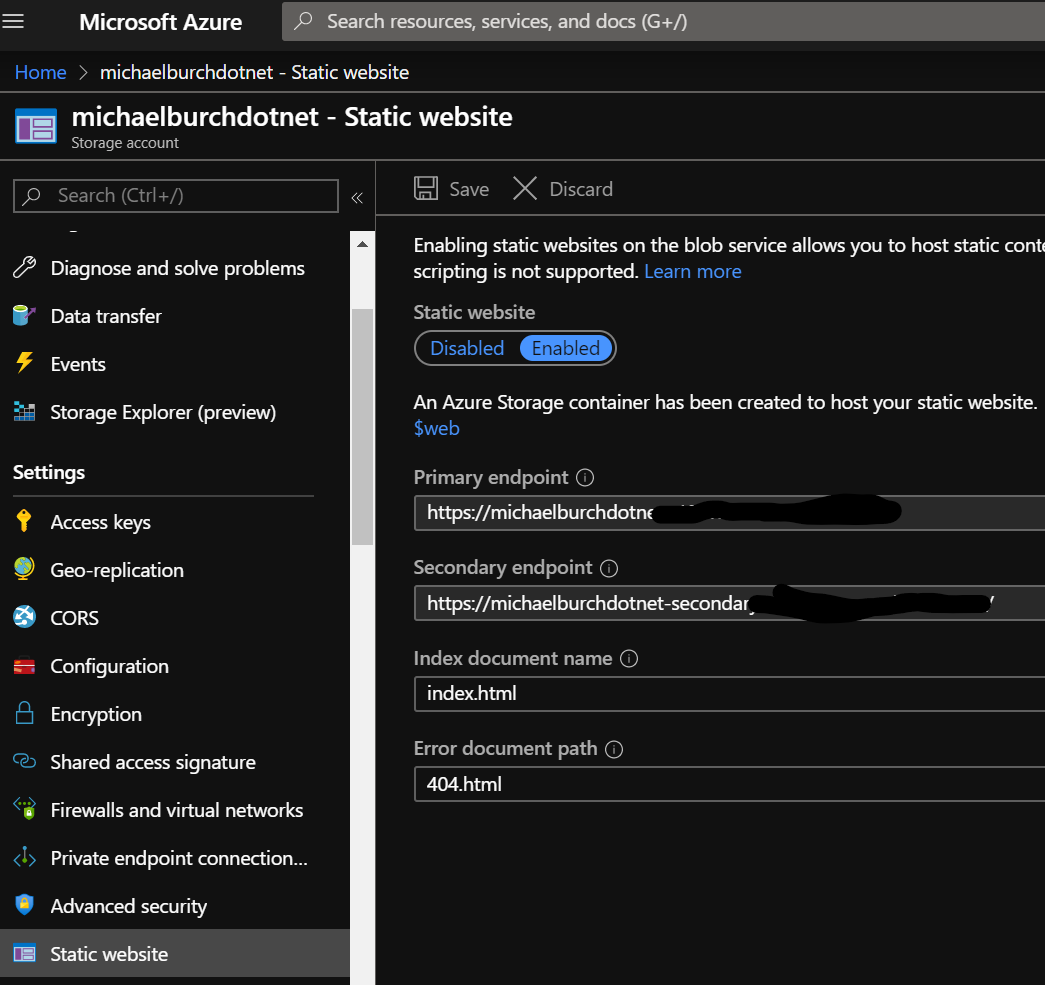
Task: Click Save button label
Action: coord(469,189)
